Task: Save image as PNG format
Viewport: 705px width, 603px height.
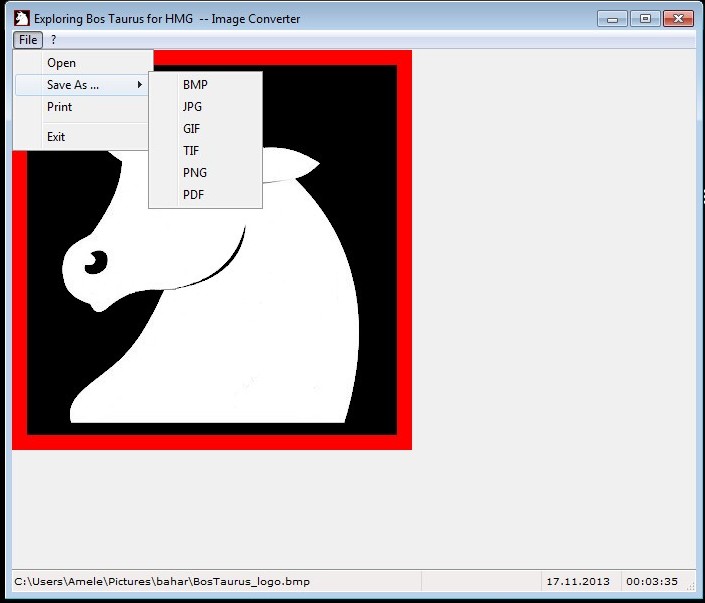Action: coord(205,173)
